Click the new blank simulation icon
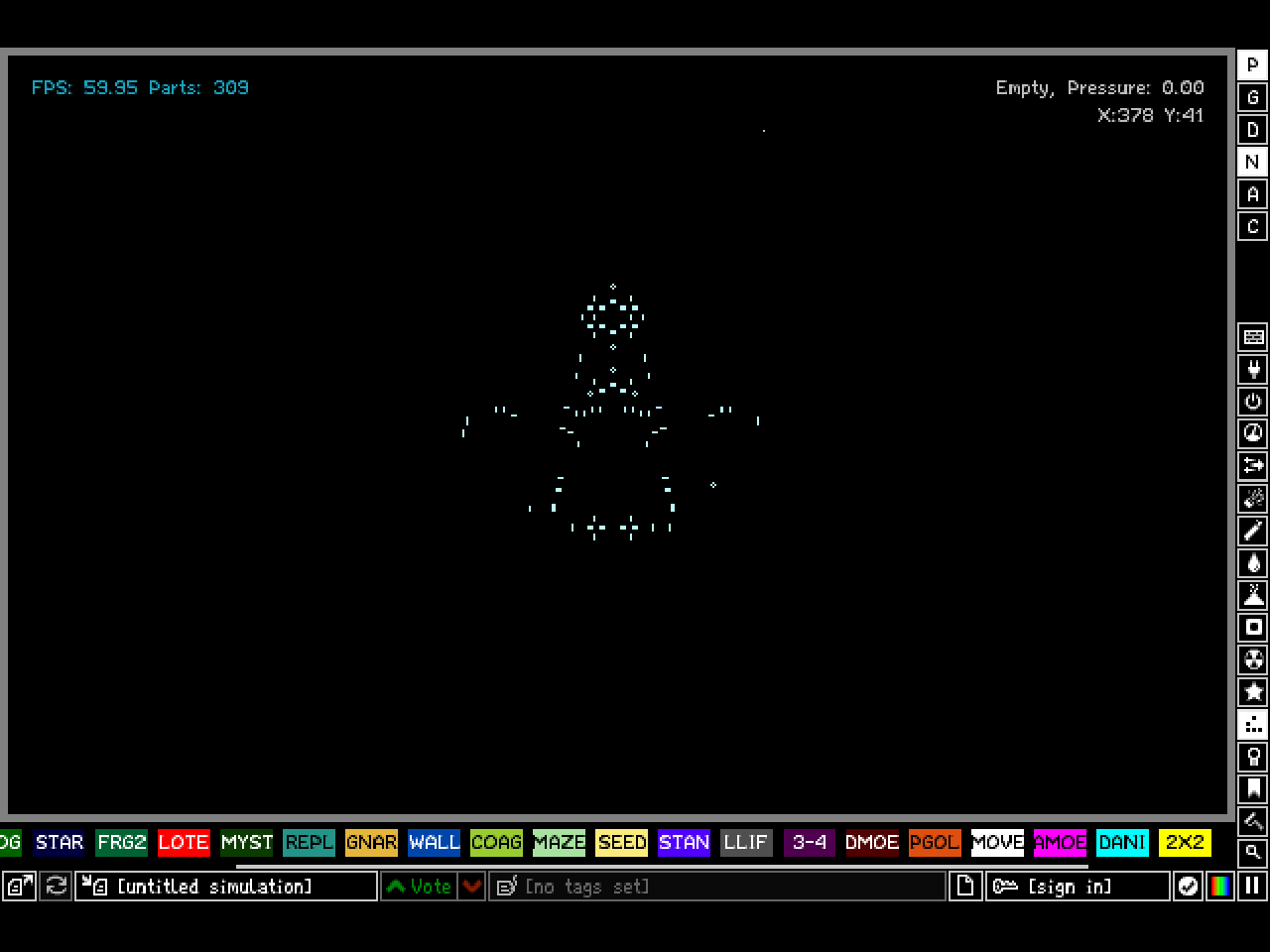1270x952 pixels. pyautogui.click(x=965, y=886)
